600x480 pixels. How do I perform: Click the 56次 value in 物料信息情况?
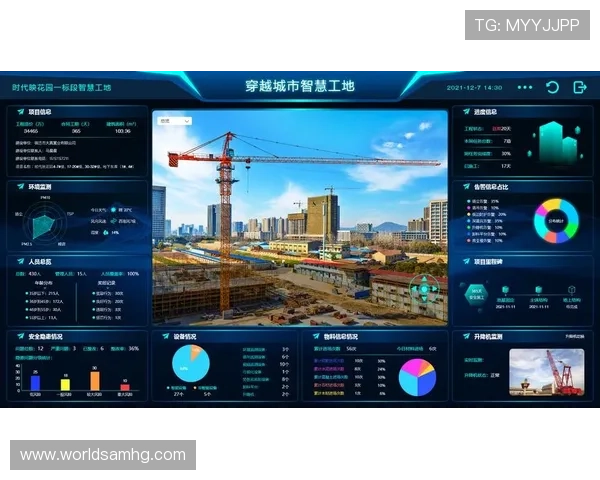(351, 349)
